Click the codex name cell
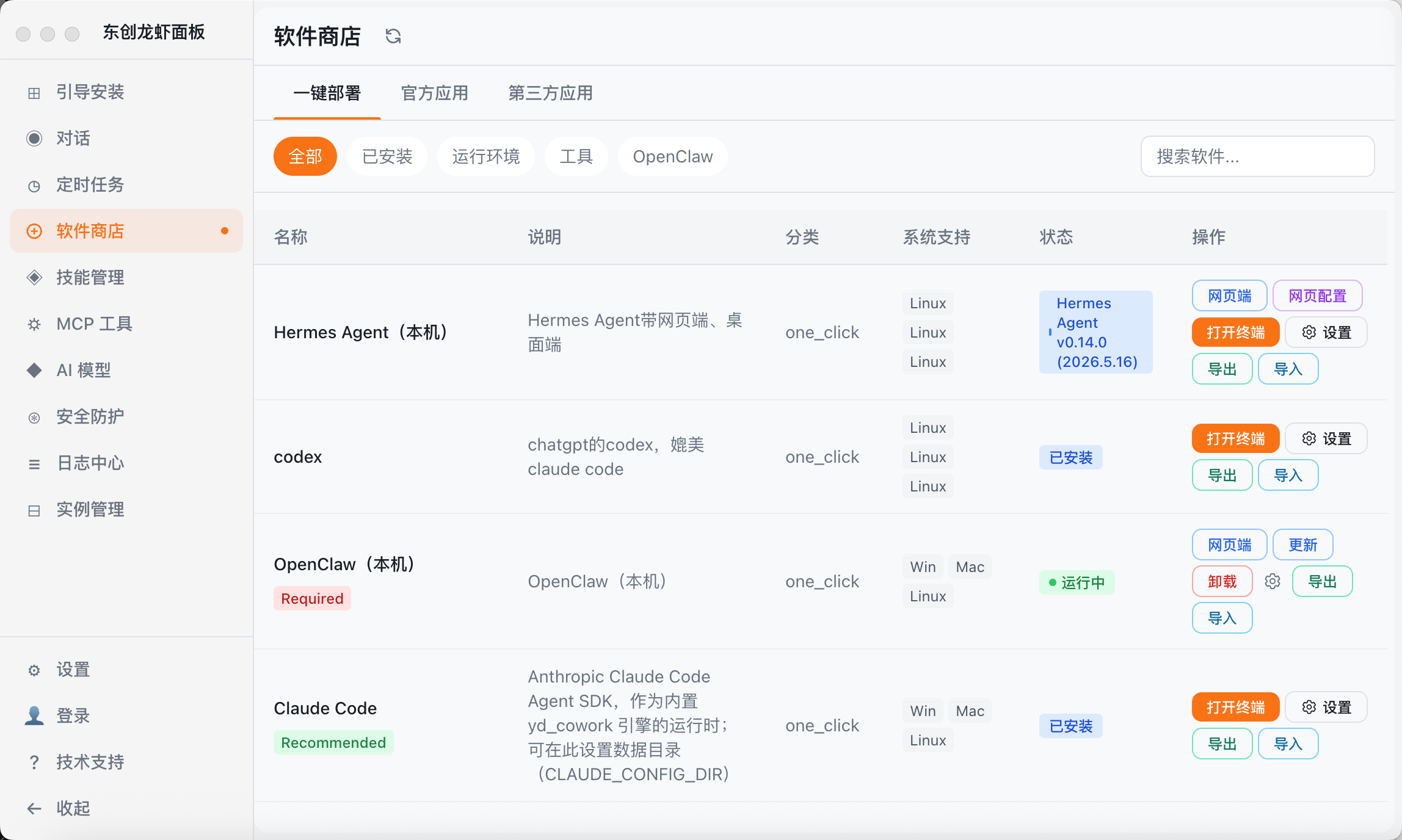The height and width of the screenshot is (840, 1402). [298, 457]
